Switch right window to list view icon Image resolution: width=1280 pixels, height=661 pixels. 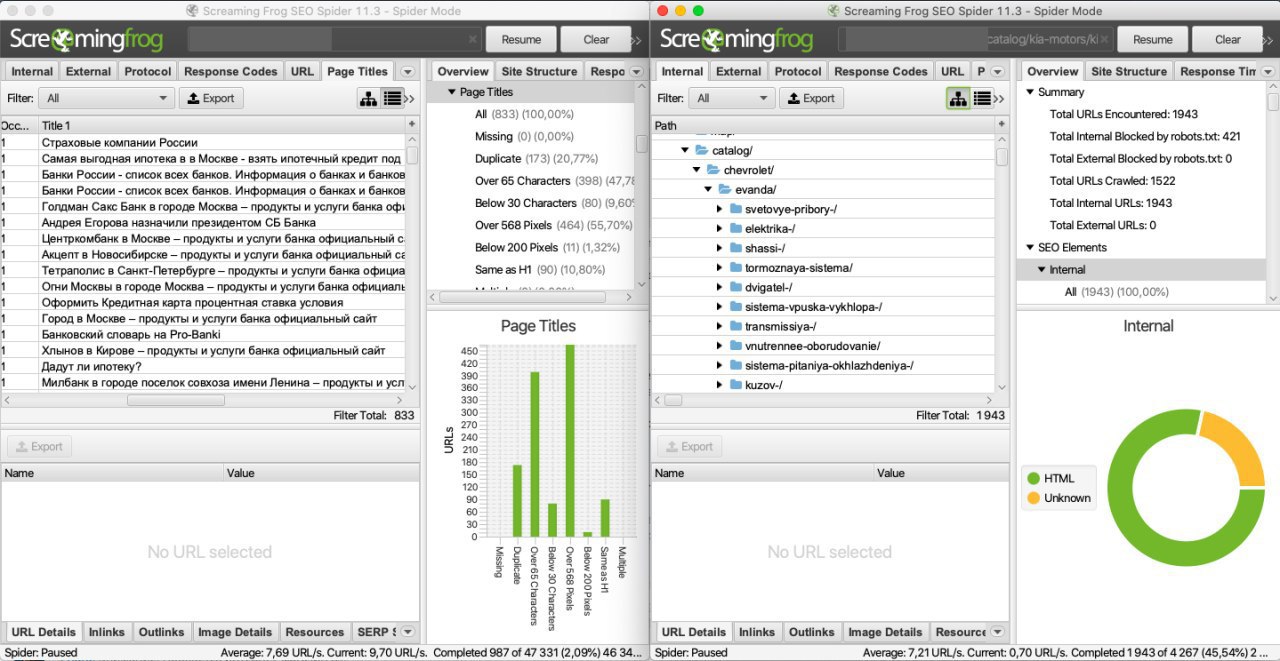click(983, 98)
